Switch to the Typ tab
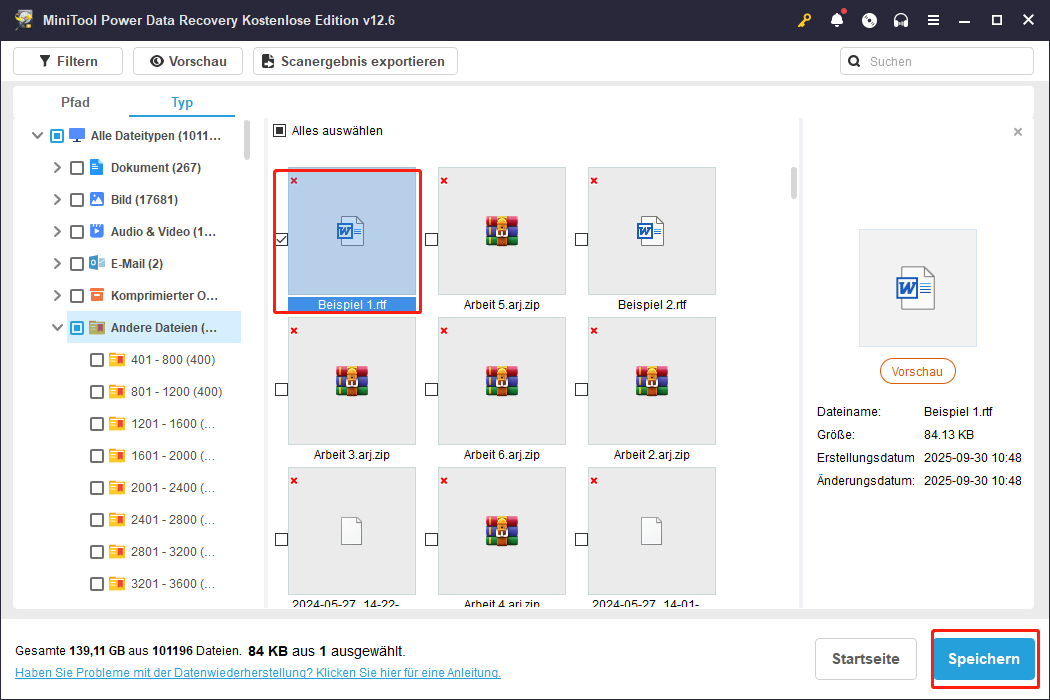Screen dimensions: 1050x700 pos(181,102)
